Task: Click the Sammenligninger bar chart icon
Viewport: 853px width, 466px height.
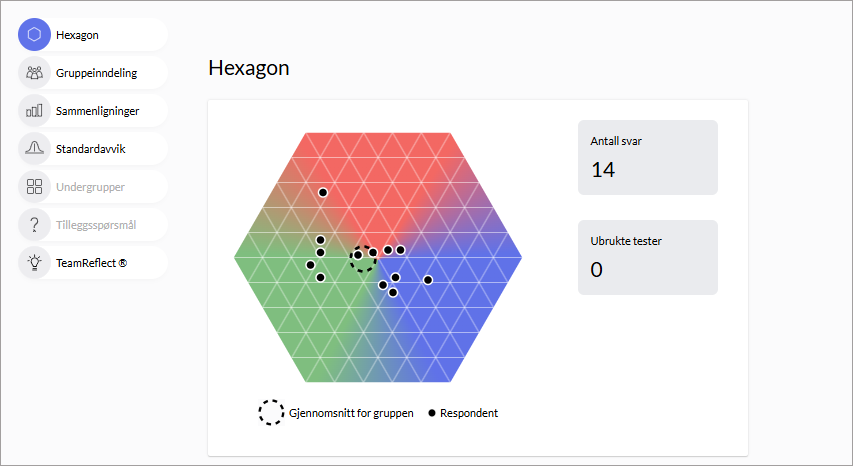Action: 34,110
